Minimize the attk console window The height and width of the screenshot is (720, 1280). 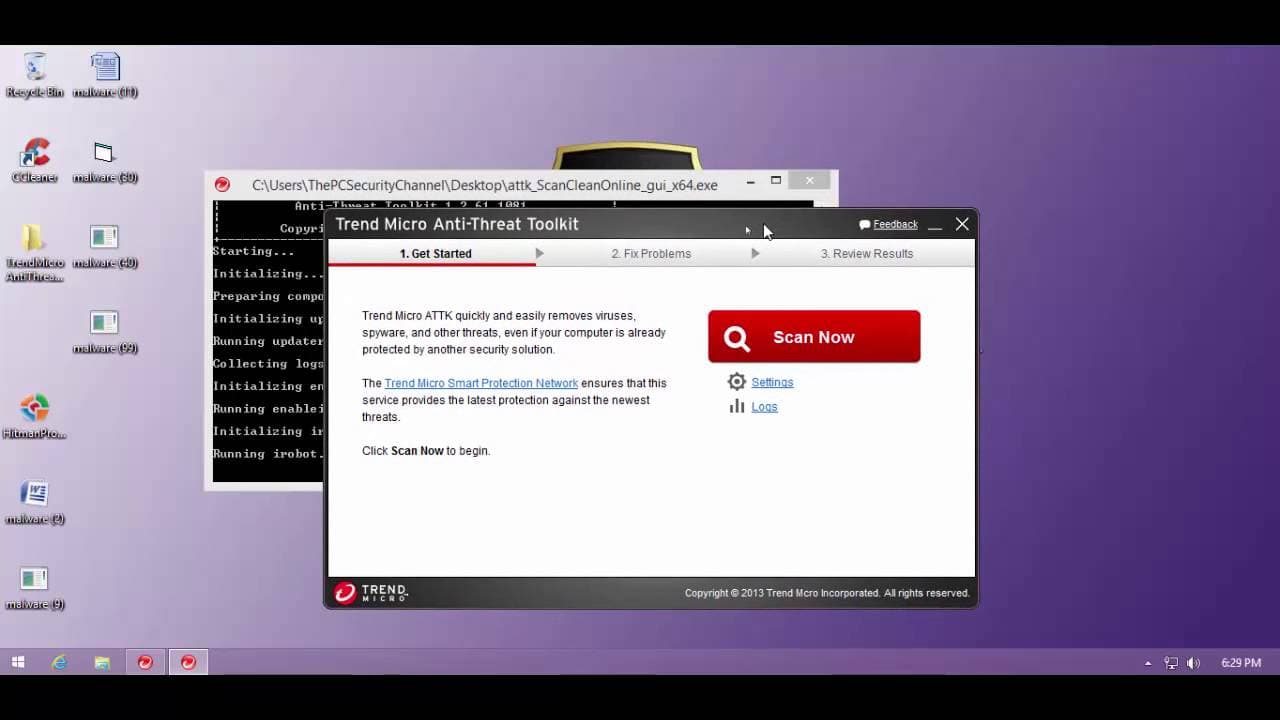click(x=750, y=183)
